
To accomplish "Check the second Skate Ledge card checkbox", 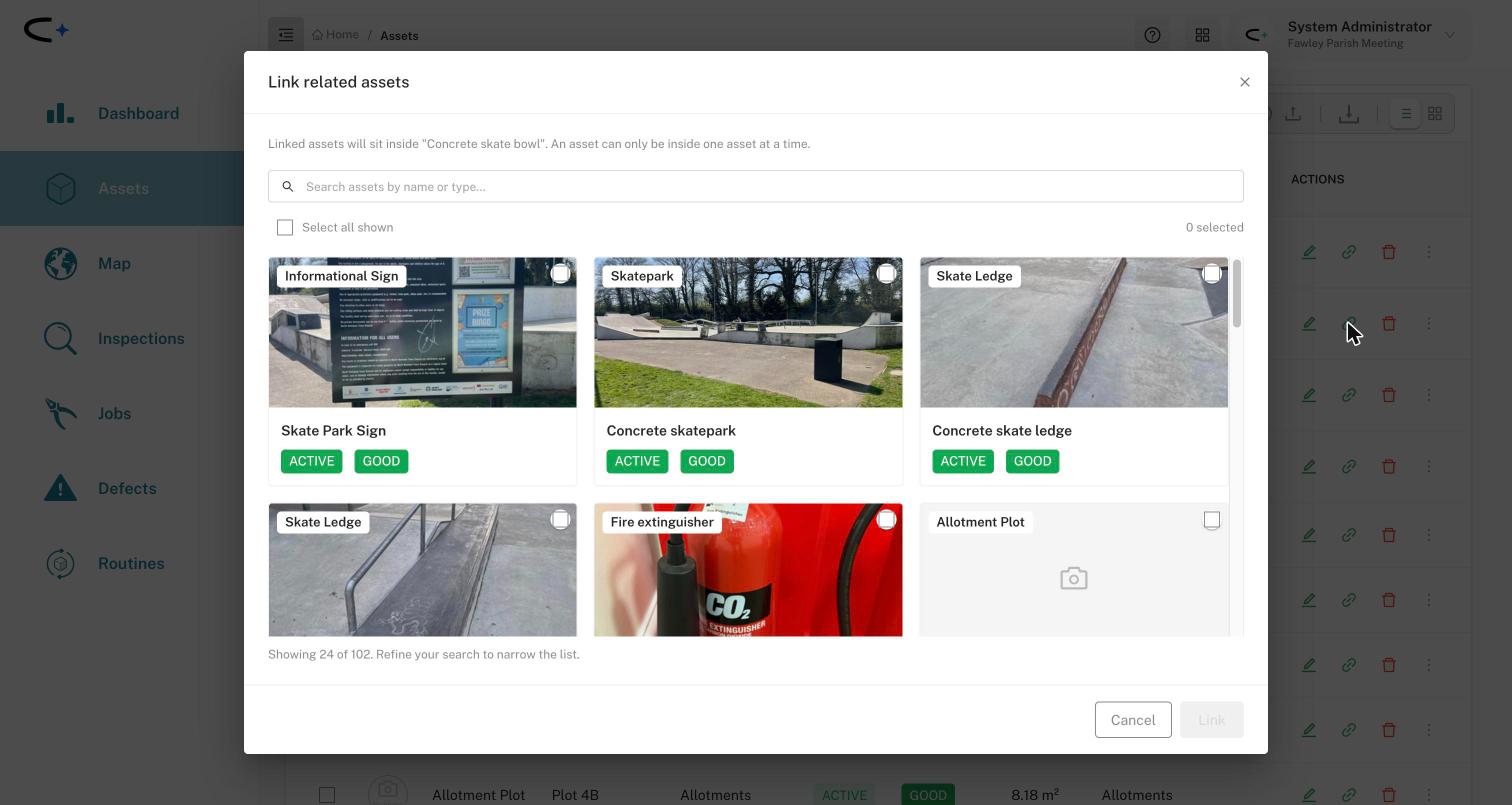I will (x=560, y=519).
